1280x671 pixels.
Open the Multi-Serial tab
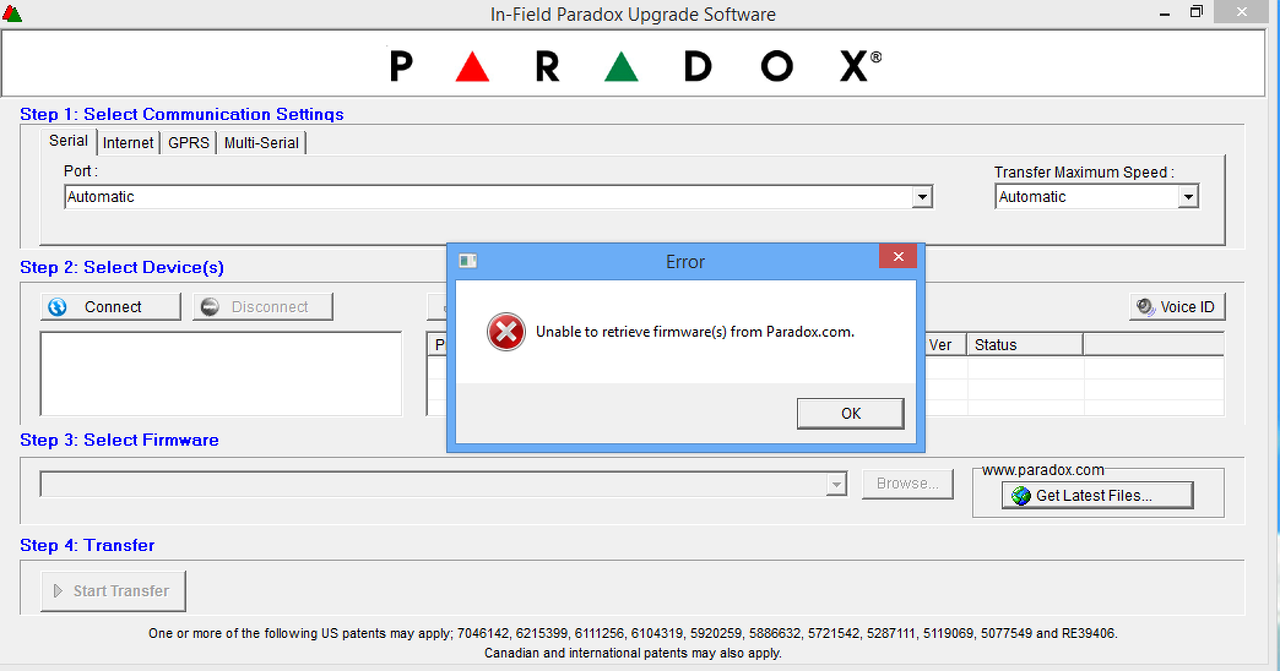[x=261, y=143]
